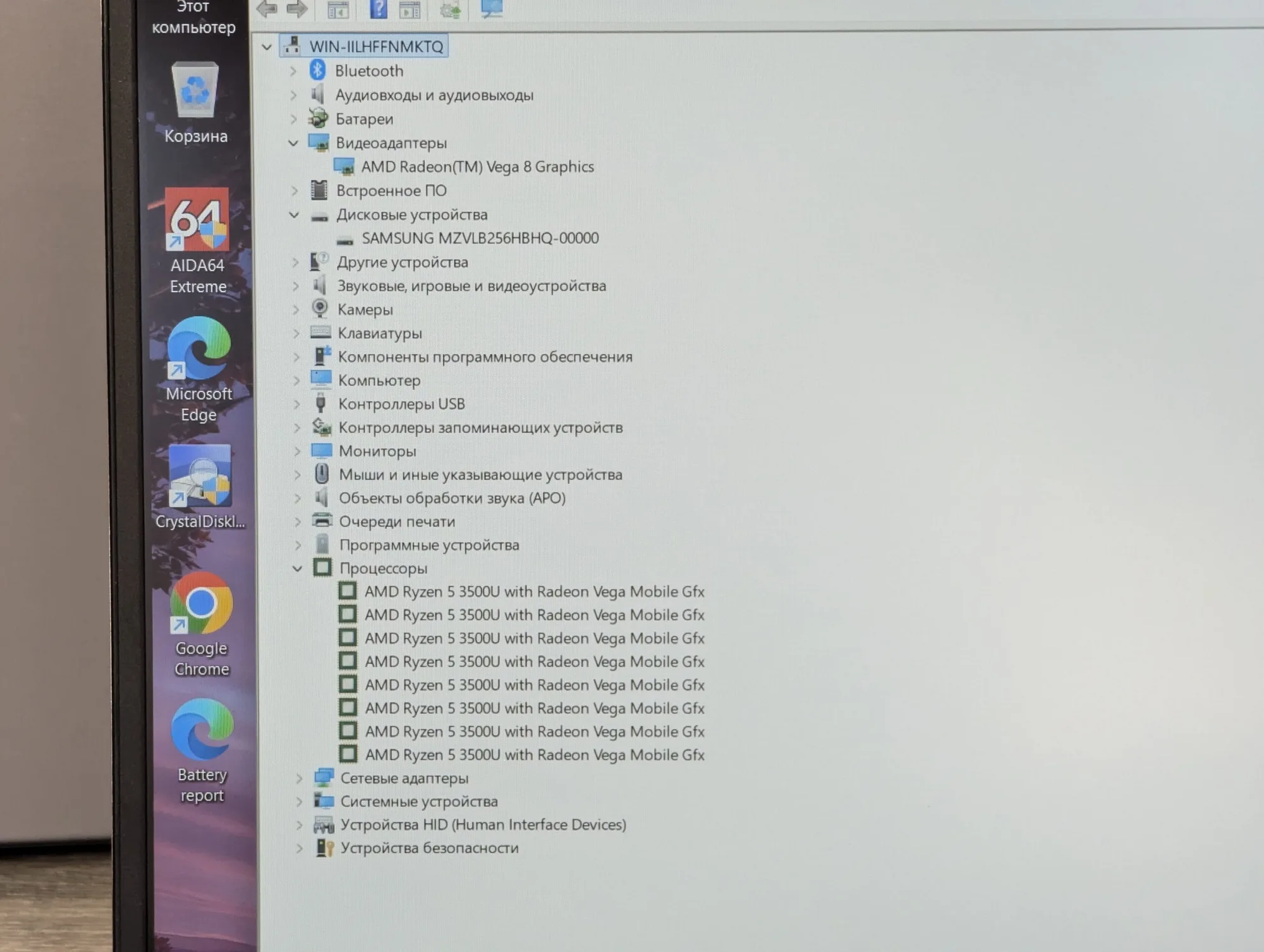The width and height of the screenshot is (1264, 952).
Task: Select Встроенное ПО category label
Action: coord(391,190)
